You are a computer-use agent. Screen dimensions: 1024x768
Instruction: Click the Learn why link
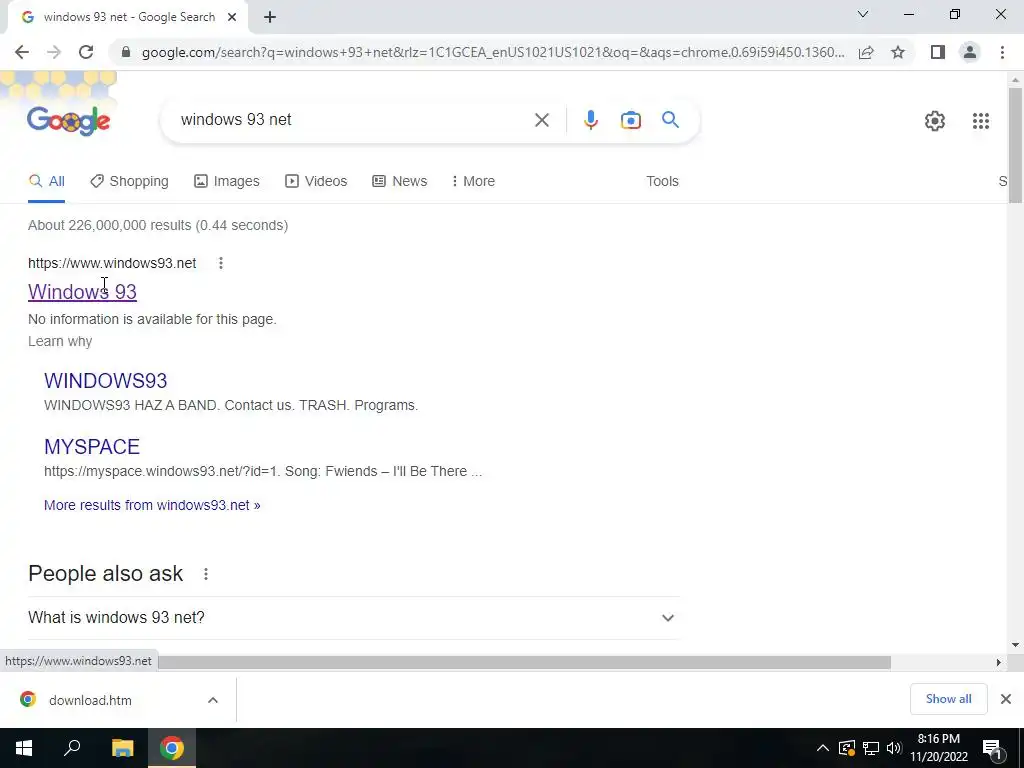[x=60, y=342]
